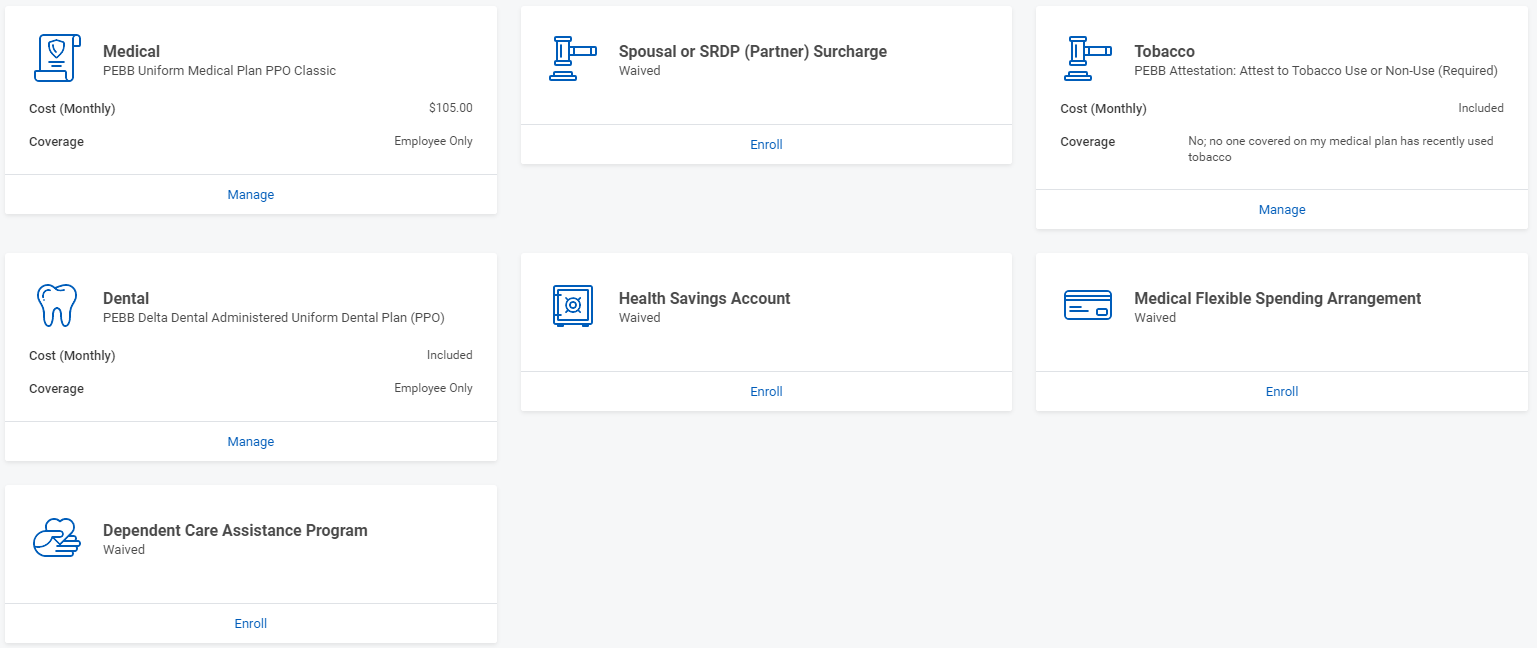Click the Medical Flexible Spending card icon
The width and height of the screenshot is (1537, 648).
pos(1088,305)
